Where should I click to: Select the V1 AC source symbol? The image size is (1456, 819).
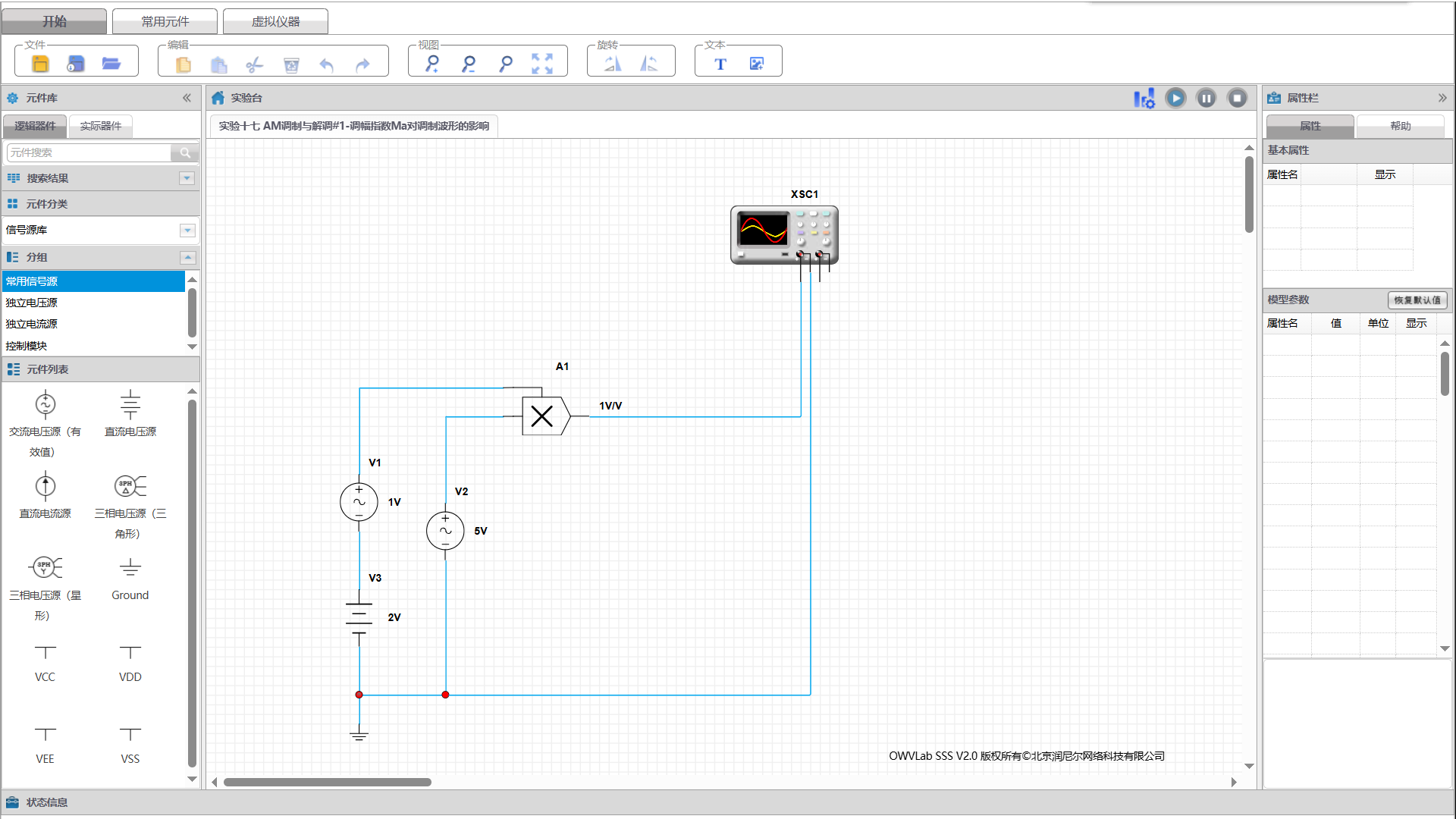point(359,502)
